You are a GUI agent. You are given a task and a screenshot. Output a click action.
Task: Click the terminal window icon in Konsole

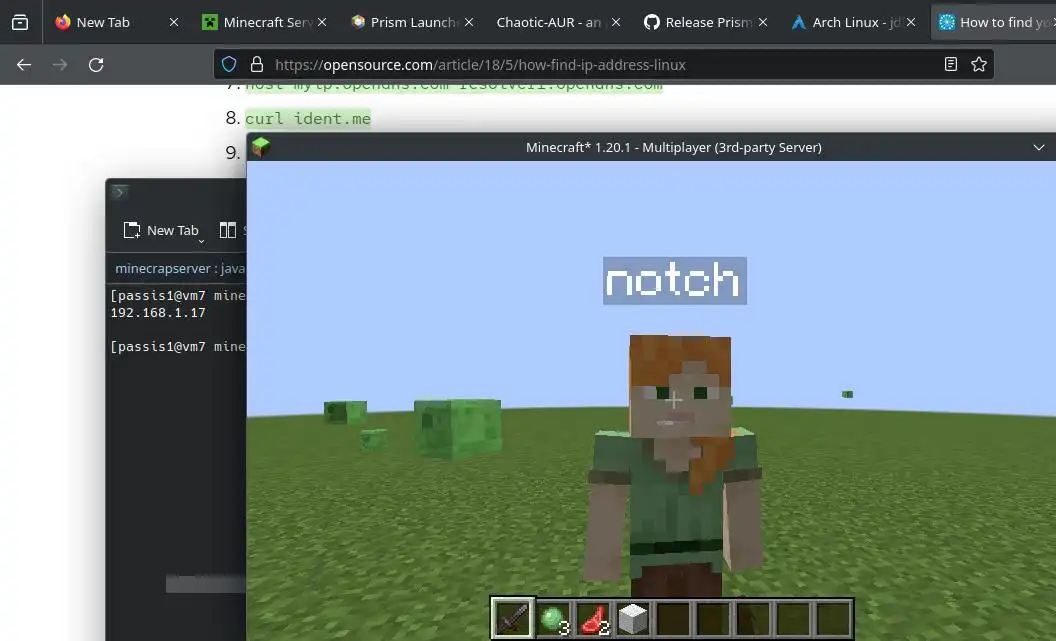click(x=119, y=192)
